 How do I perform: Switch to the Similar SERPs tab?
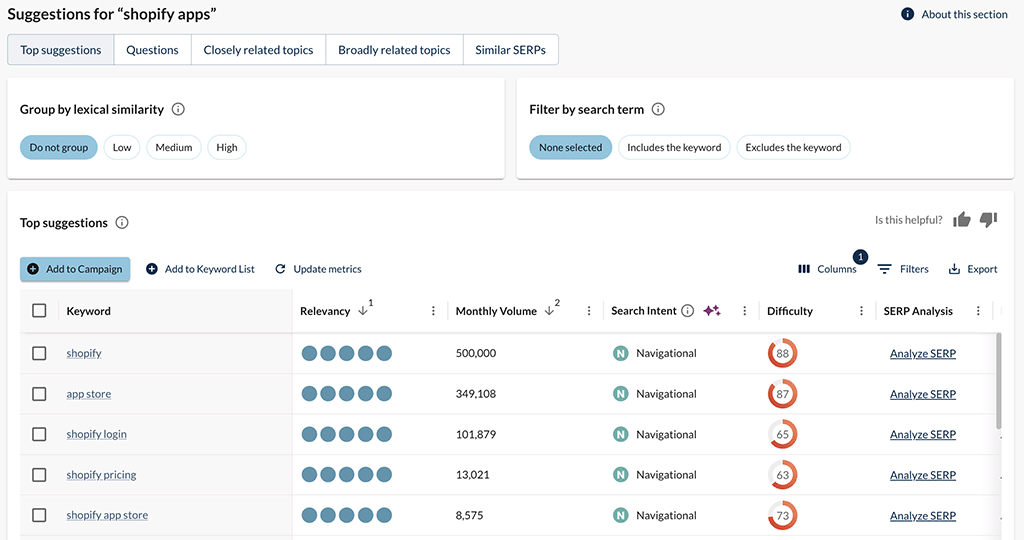(x=511, y=50)
